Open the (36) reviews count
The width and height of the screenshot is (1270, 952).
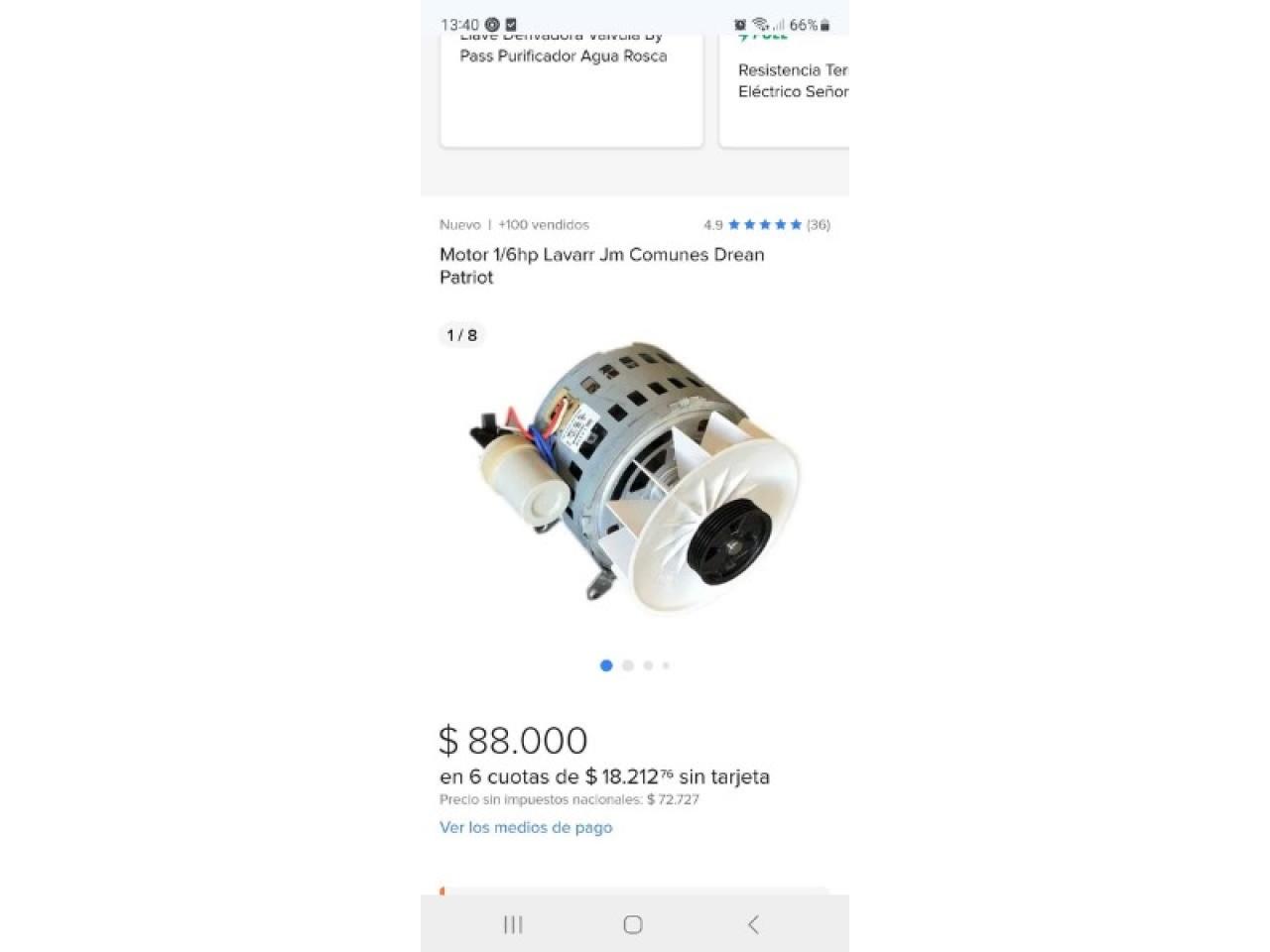(819, 225)
